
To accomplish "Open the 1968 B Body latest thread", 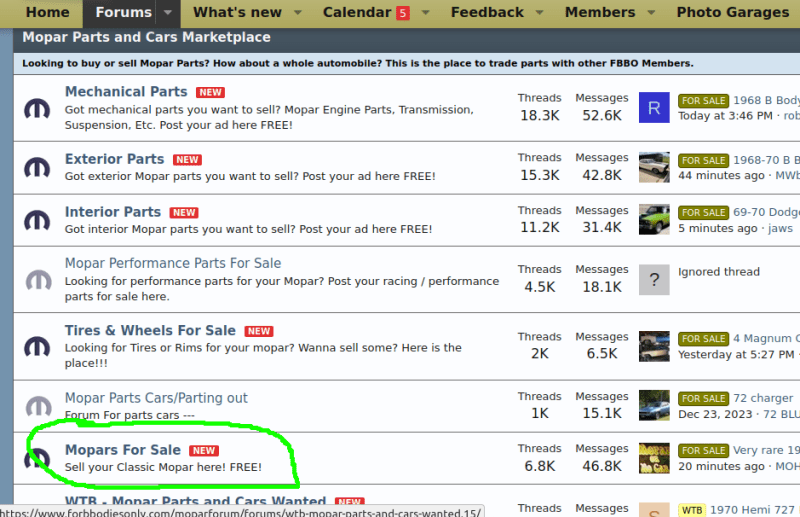I will [766, 100].
